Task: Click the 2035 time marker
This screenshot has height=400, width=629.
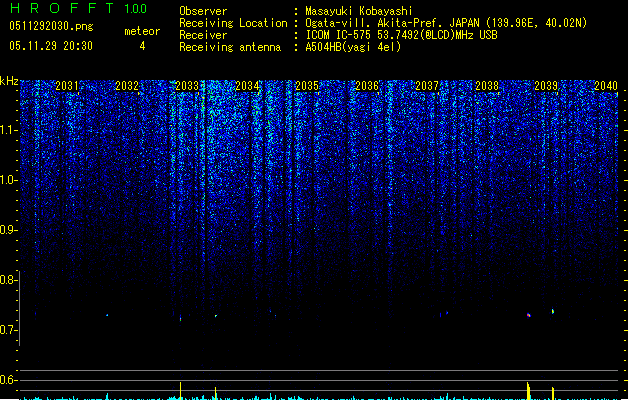Action: pyautogui.click(x=307, y=86)
